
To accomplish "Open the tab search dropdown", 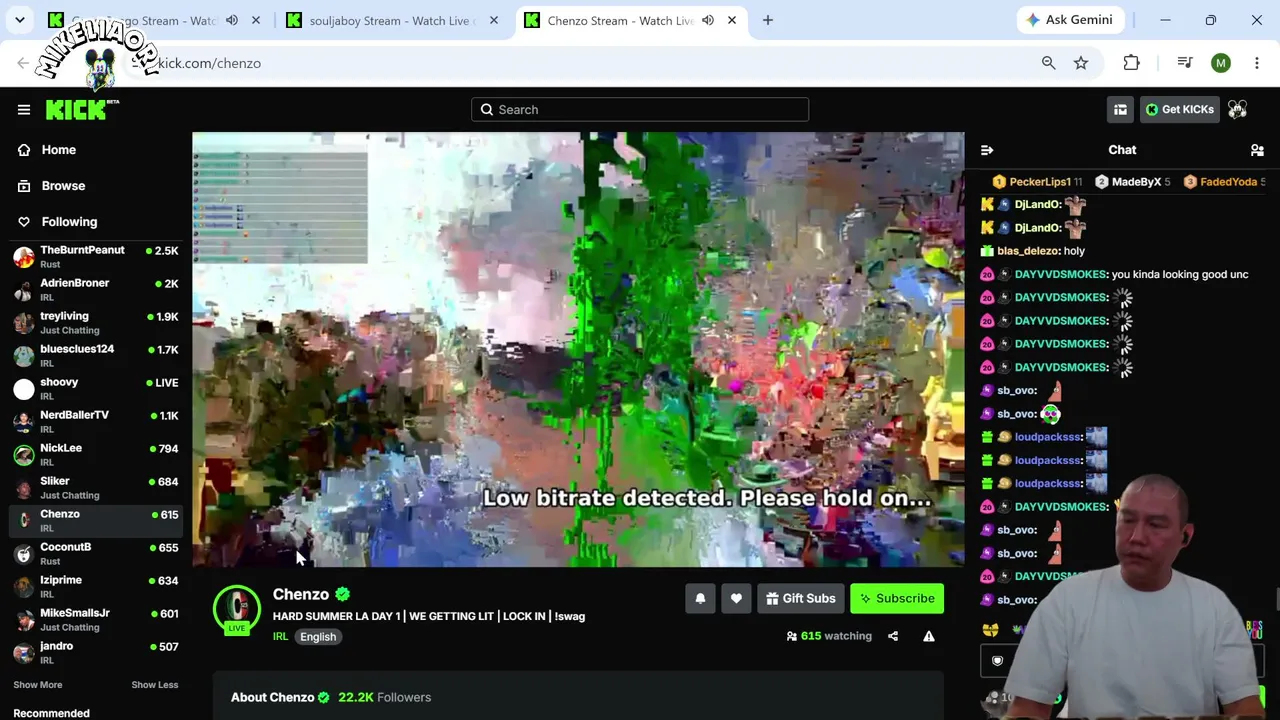I will (20, 20).
